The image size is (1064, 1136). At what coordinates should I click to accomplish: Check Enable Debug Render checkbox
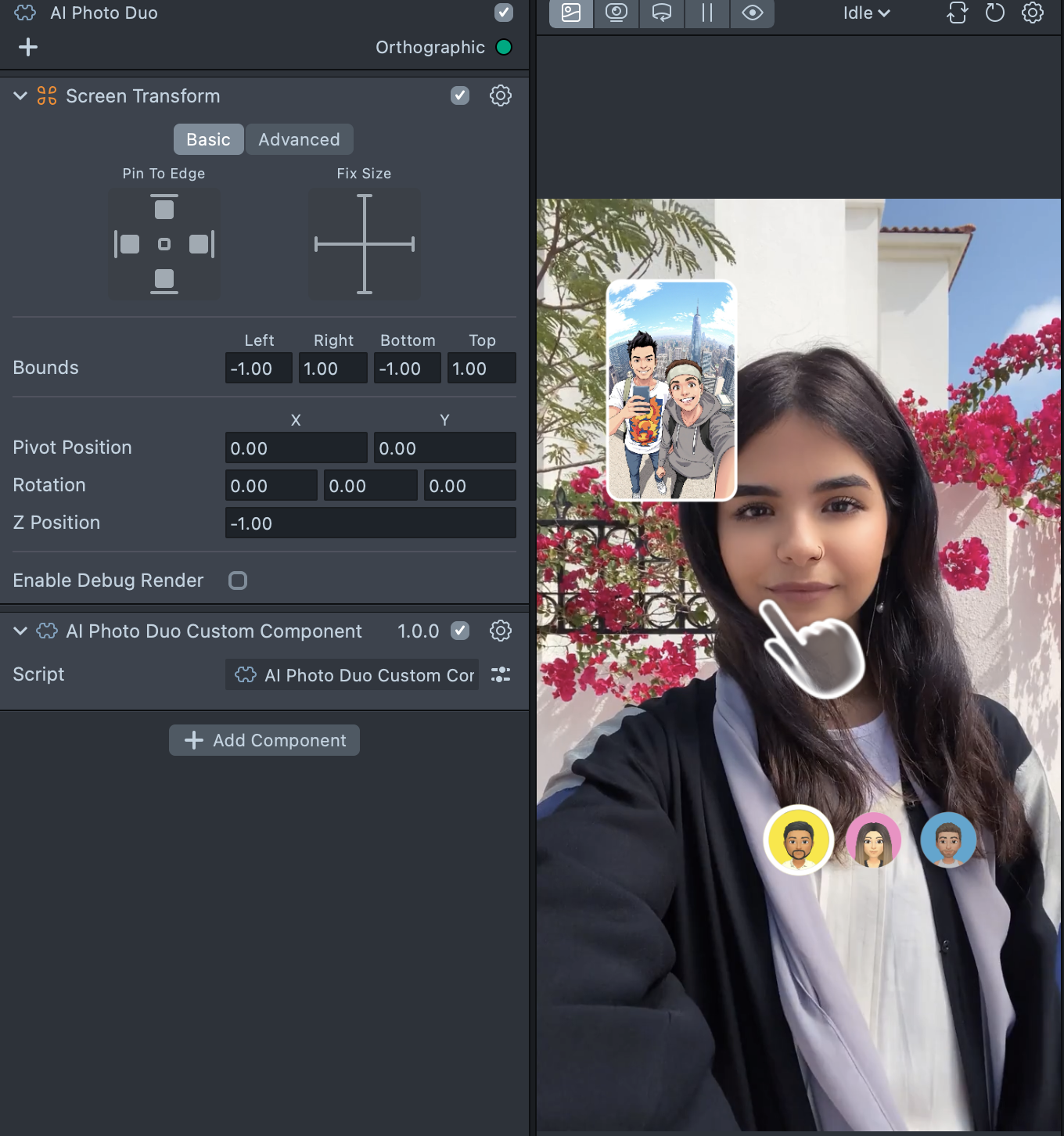point(238,581)
